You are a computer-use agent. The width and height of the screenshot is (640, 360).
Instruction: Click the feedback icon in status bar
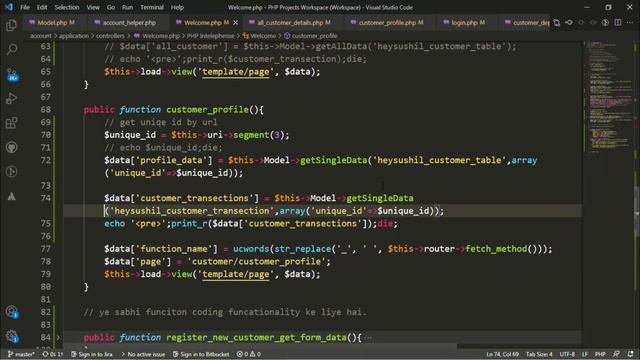(x=616, y=354)
